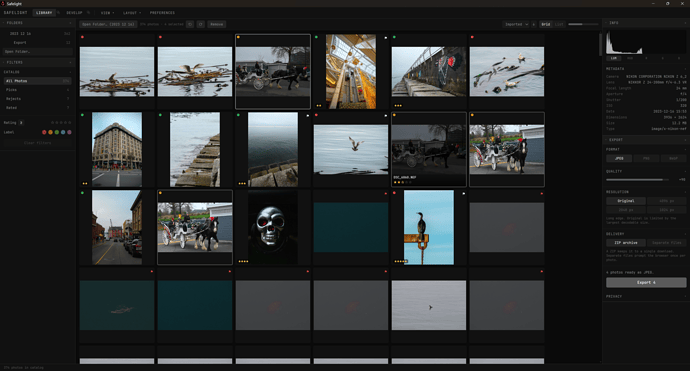Switch to the Library tab
The width and height of the screenshot is (690, 371).
pos(44,13)
